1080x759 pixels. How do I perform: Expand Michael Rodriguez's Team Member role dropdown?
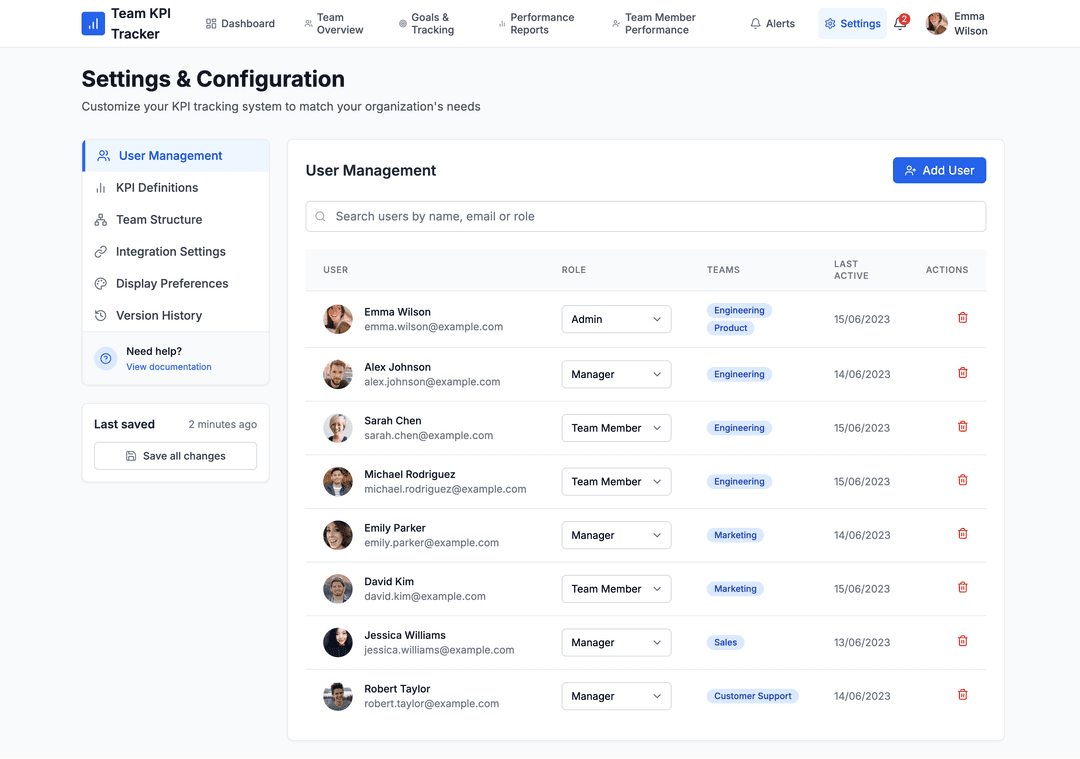click(x=616, y=482)
